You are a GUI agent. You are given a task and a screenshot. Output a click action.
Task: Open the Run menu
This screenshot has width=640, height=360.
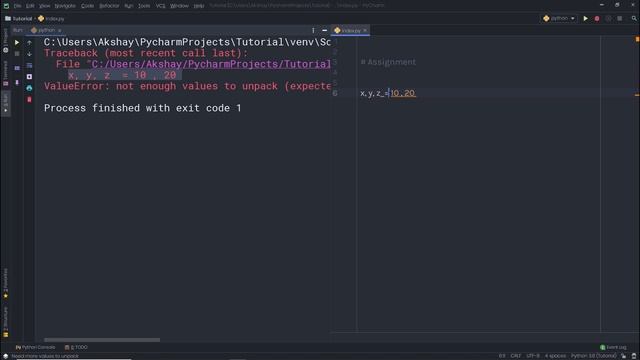pos(129,6)
